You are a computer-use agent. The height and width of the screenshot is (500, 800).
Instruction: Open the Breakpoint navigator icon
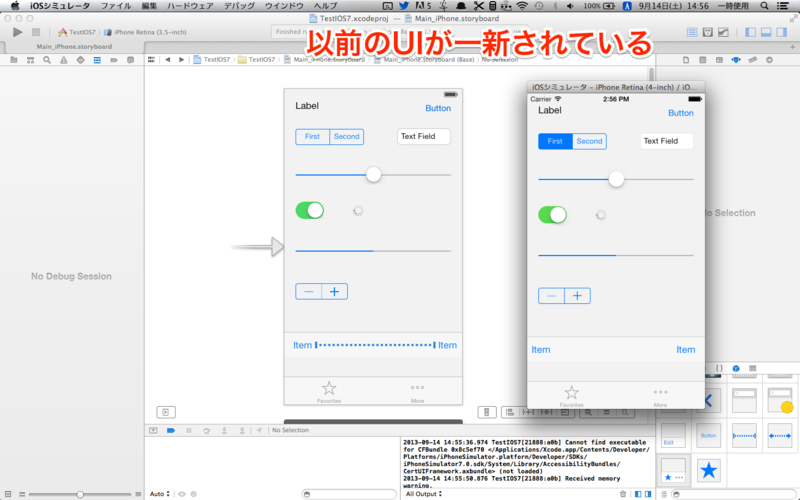(114, 60)
